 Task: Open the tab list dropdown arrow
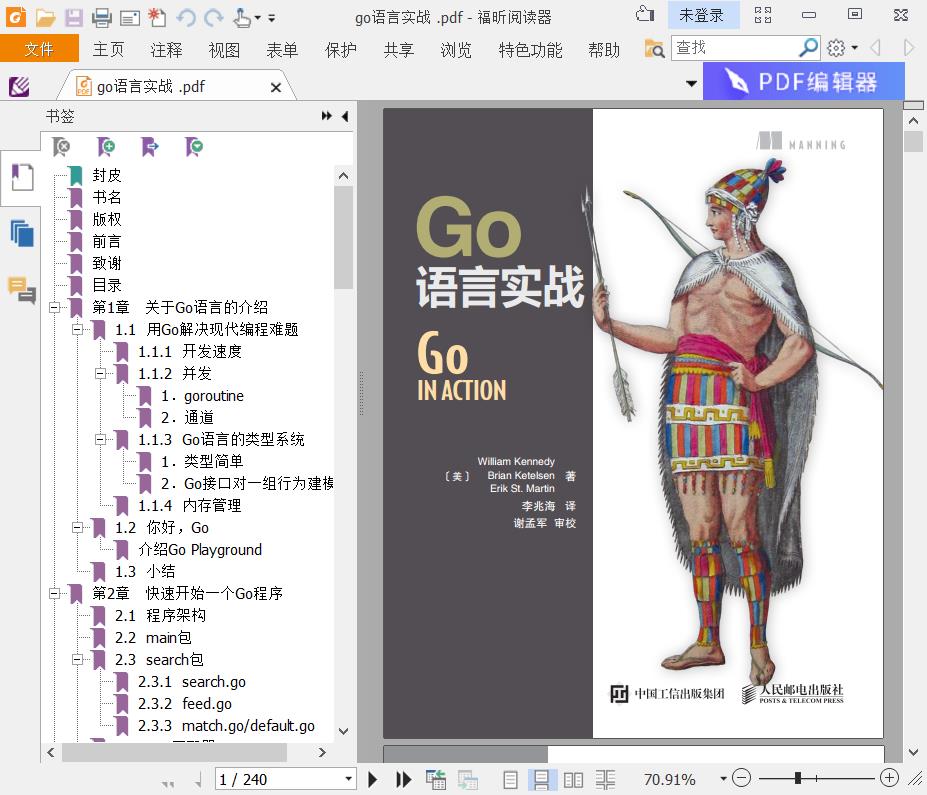coord(691,83)
